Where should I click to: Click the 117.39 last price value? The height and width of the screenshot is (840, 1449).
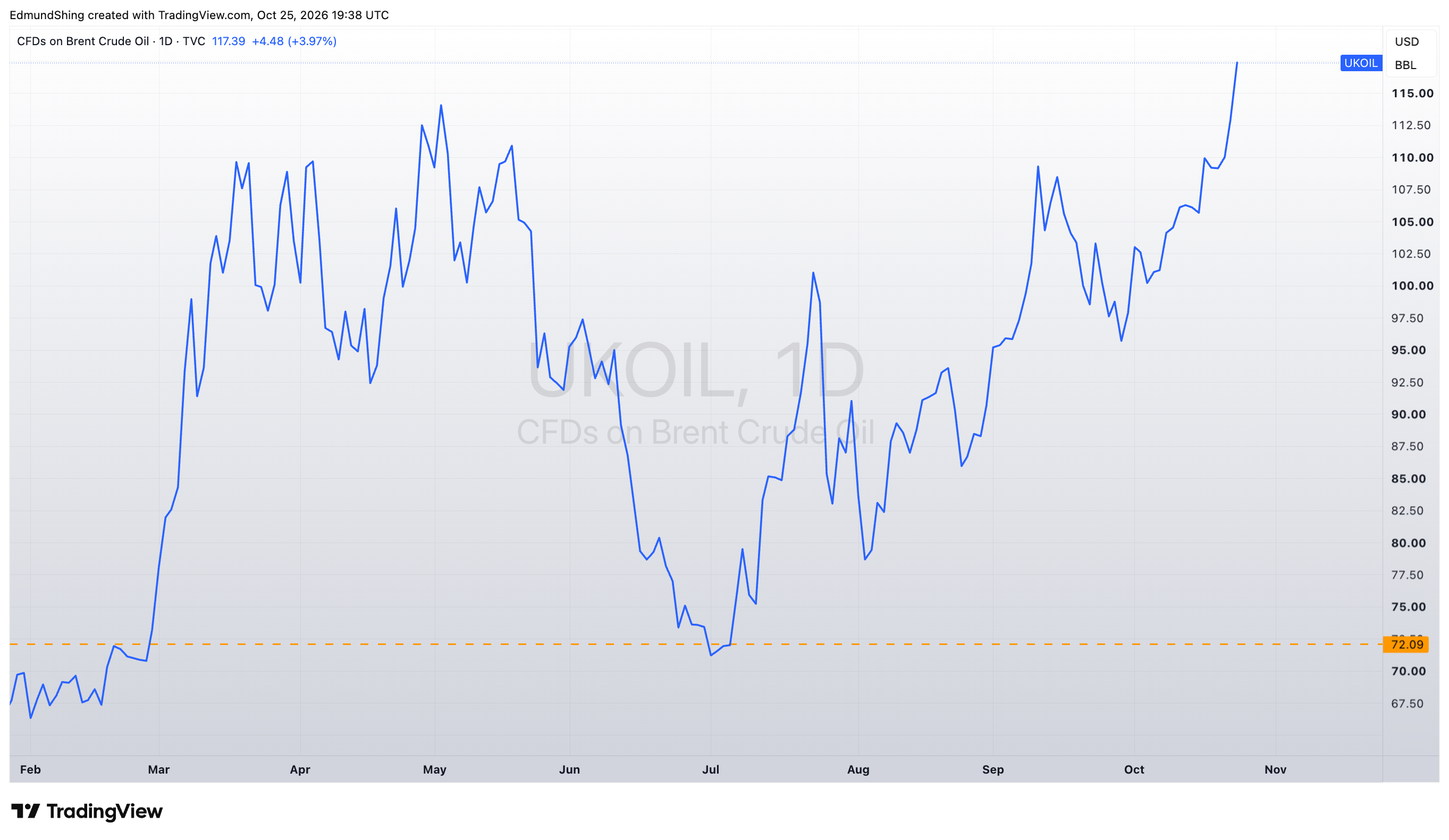[228, 41]
